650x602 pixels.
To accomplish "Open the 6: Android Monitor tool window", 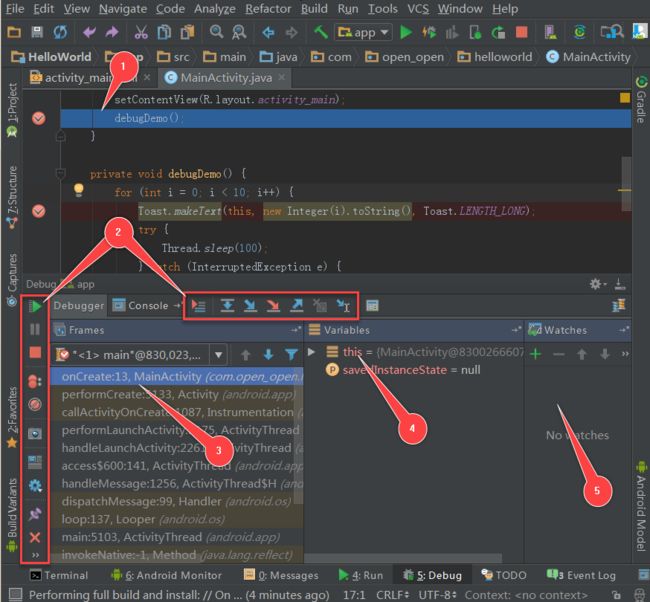I will pyautogui.click(x=166, y=575).
